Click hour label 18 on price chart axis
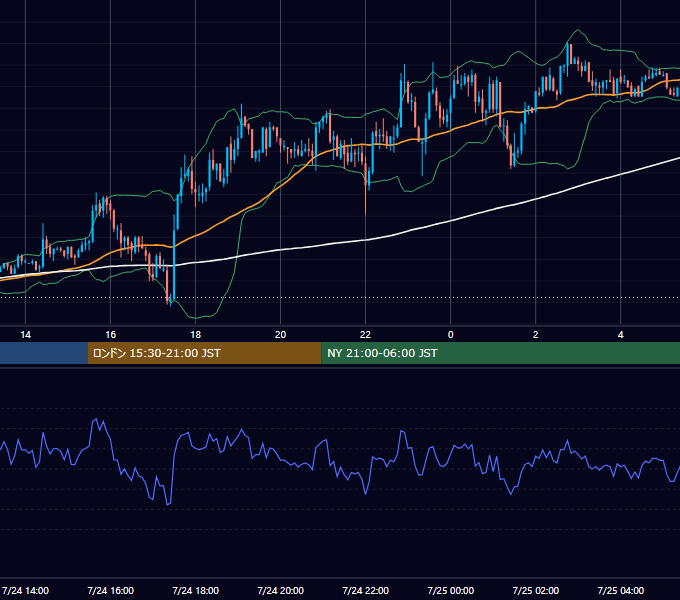Screen dimensions: 680x600 (x=196, y=335)
